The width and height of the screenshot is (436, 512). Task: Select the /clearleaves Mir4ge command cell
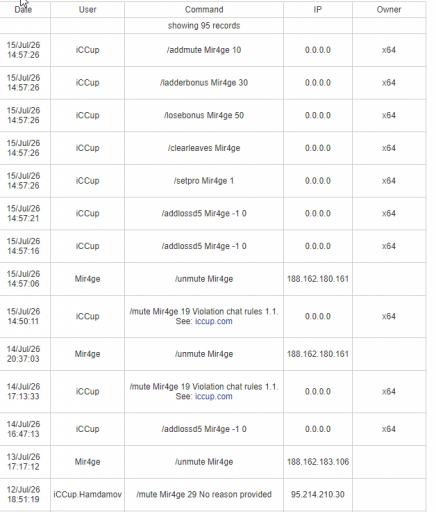[x=204, y=148]
